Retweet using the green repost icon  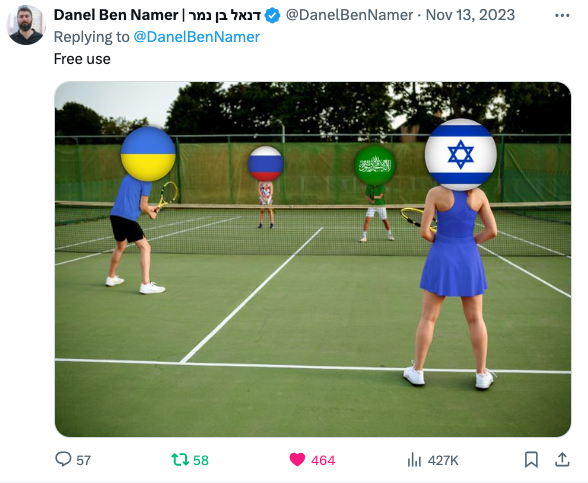pyautogui.click(x=180, y=460)
